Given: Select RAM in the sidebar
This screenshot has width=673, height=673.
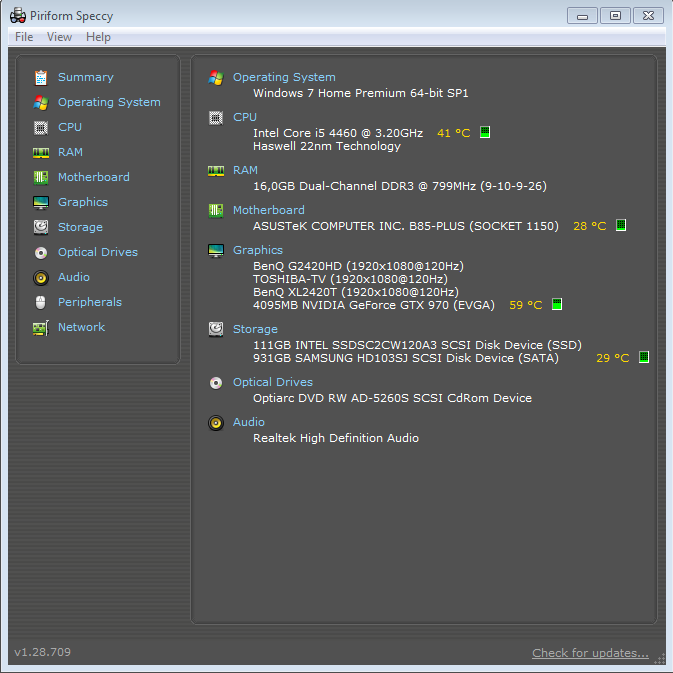Looking at the screenshot, I should 70,152.
